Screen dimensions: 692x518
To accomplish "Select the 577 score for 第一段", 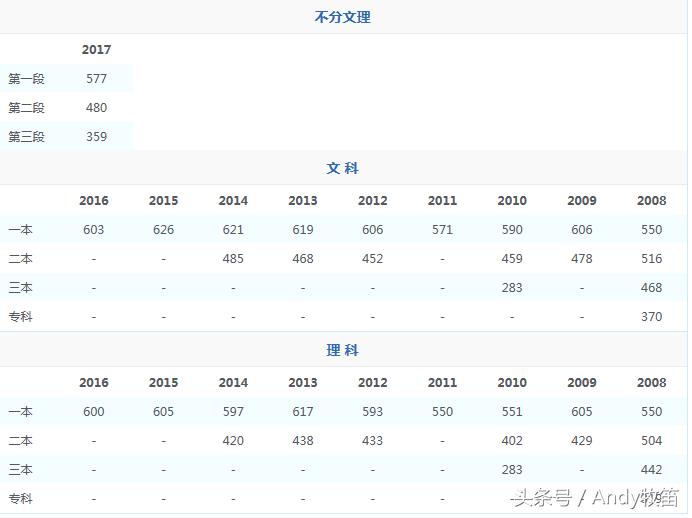I will (x=96, y=79).
